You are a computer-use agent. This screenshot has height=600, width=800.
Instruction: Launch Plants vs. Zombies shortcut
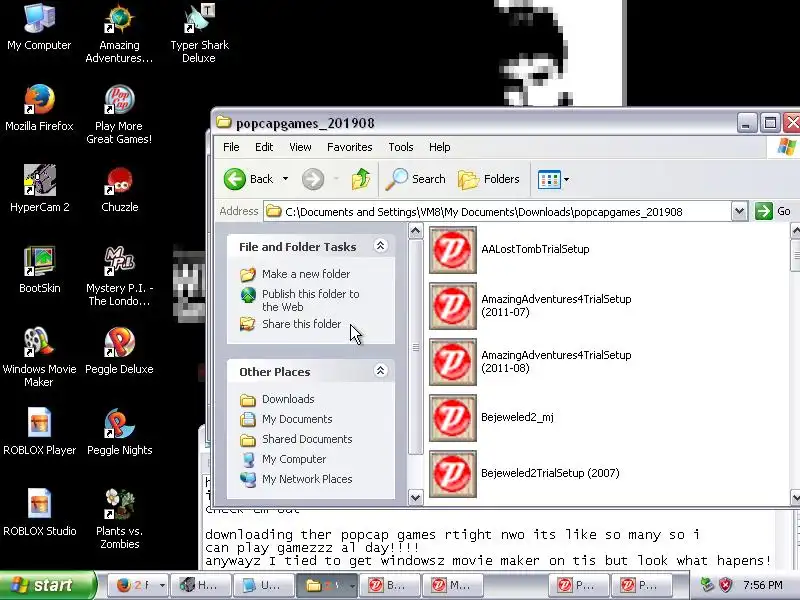pyautogui.click(x=119, y=518)
